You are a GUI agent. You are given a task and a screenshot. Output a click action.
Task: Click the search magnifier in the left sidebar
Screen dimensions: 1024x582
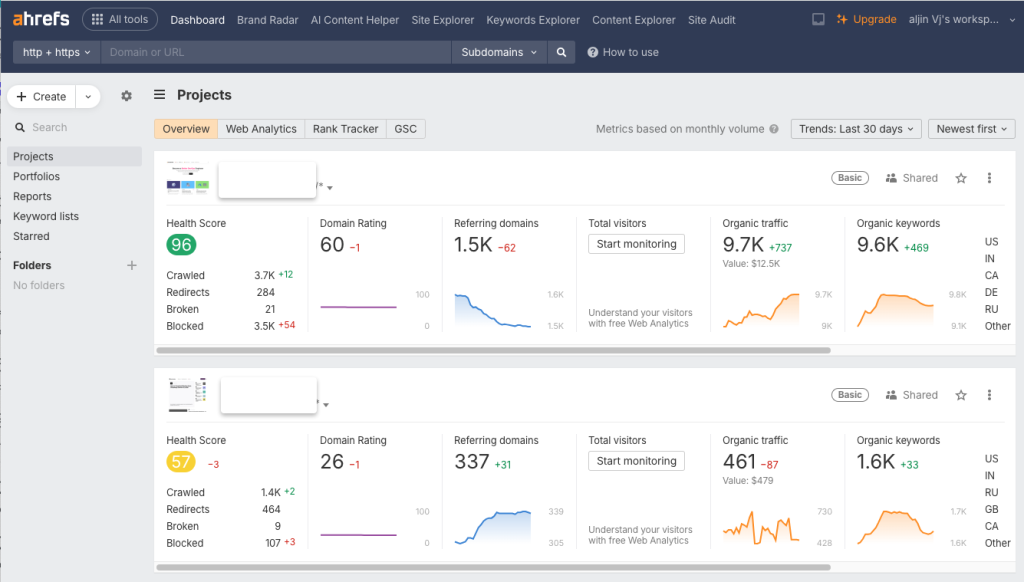point(21,127)
